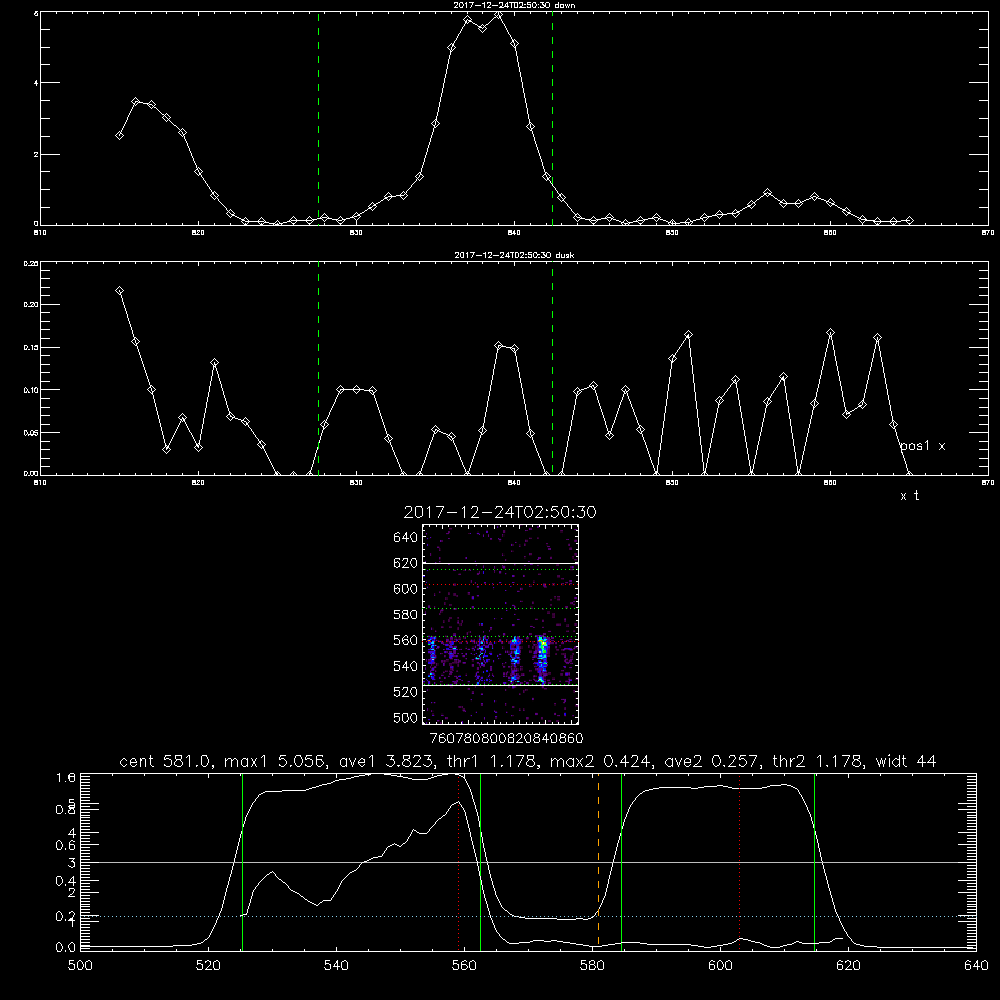This screenshot has height=1000, width=1000.
Task: Click the highest peak marker in dawn curve
Action: (x=499, y=15)
